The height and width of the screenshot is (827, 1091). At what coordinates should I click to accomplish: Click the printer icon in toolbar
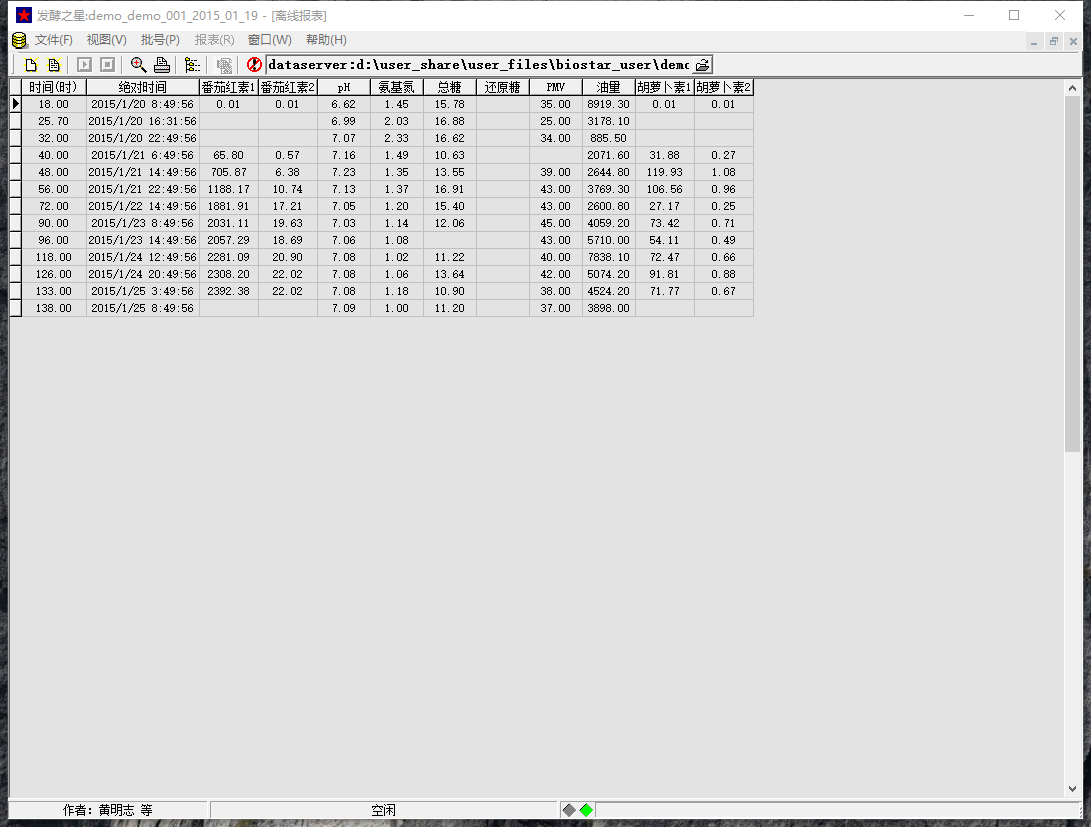[x=161, y=65]
